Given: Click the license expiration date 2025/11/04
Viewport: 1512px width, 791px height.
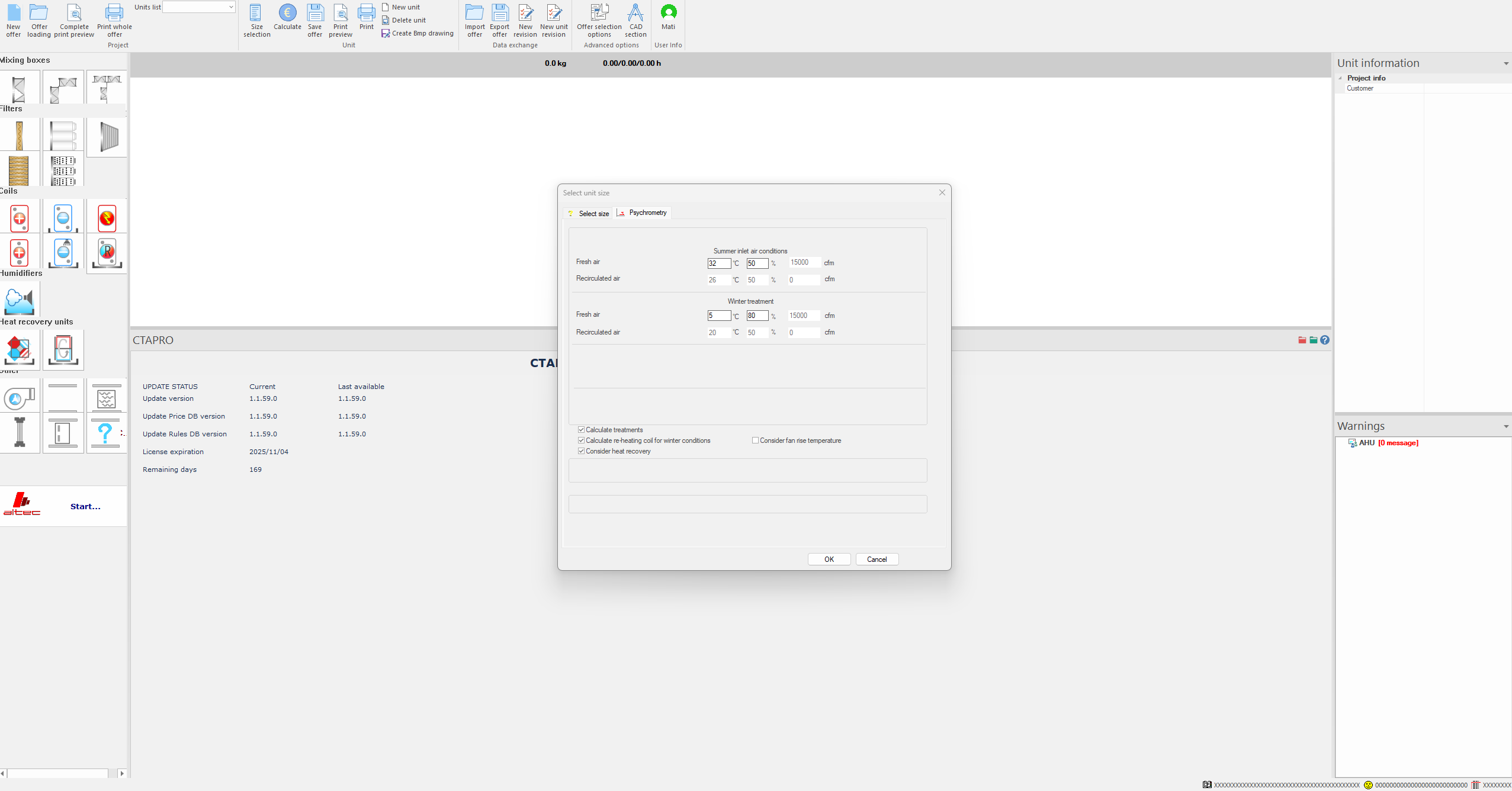Looking at the screenshot, I should [269, 452].
